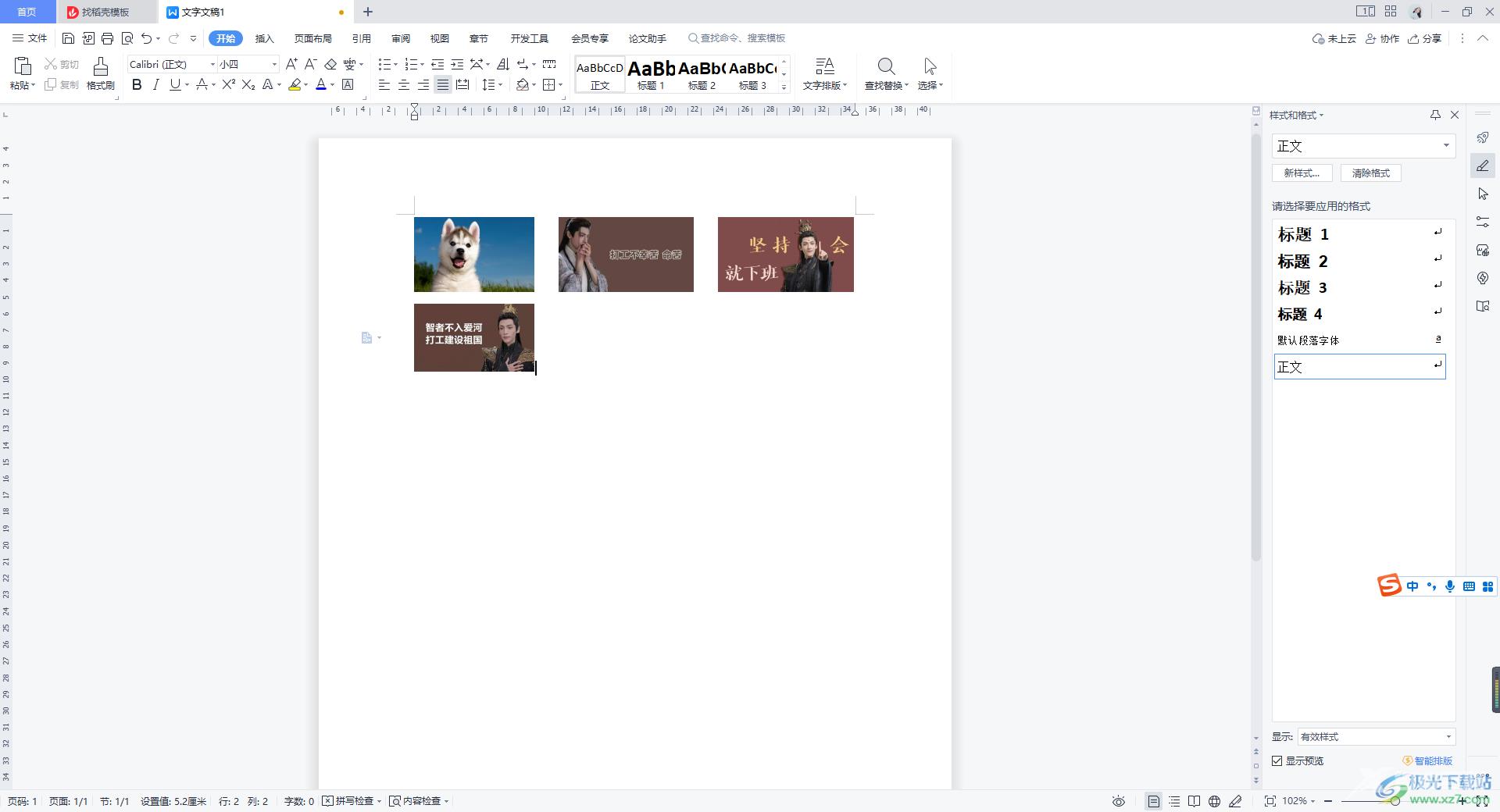1500x812 pixels.
Task: Apply subscript formatting
Action: click(248, 84)
